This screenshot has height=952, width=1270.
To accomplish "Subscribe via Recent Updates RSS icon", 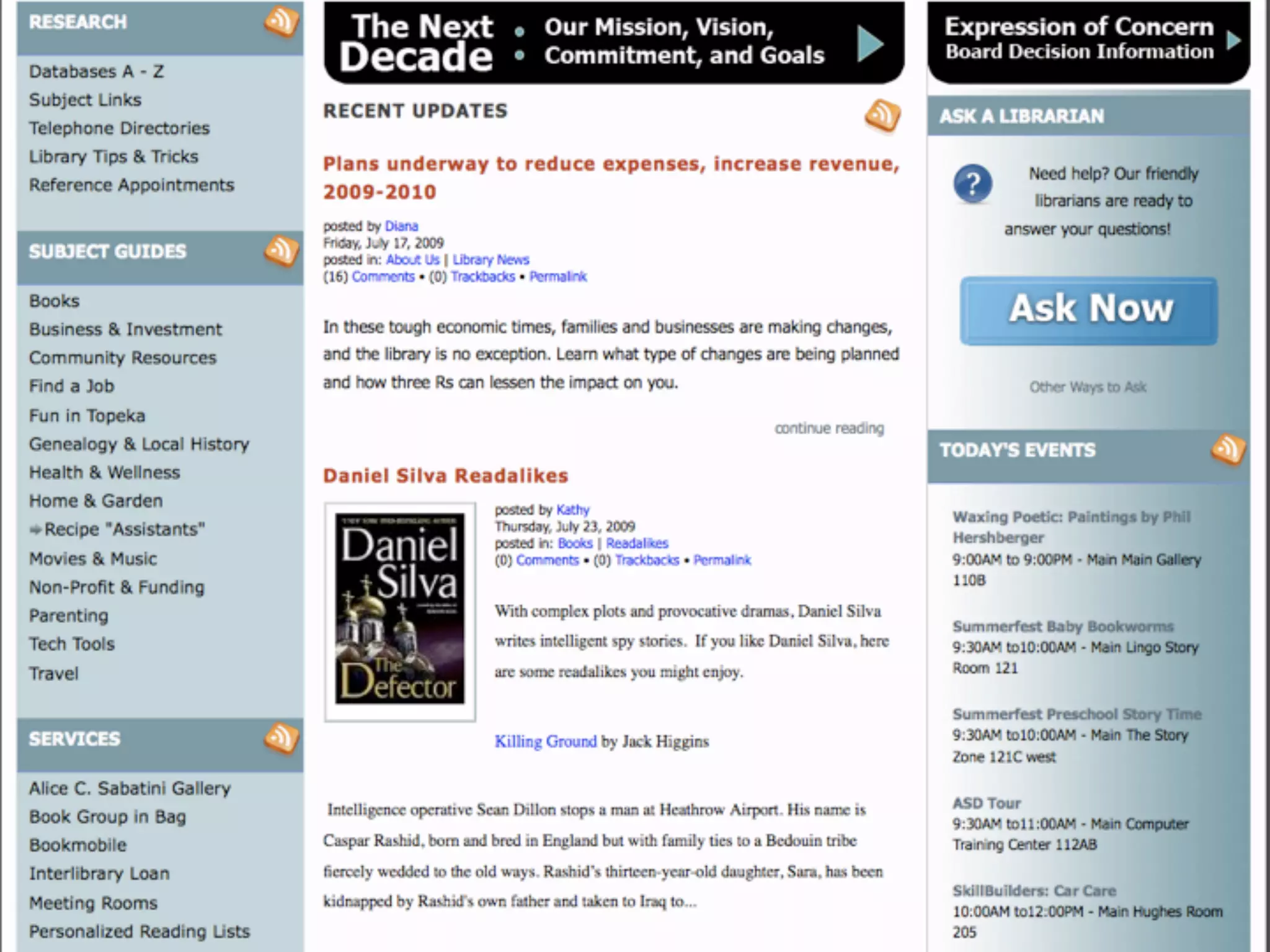I will [882, 115].
